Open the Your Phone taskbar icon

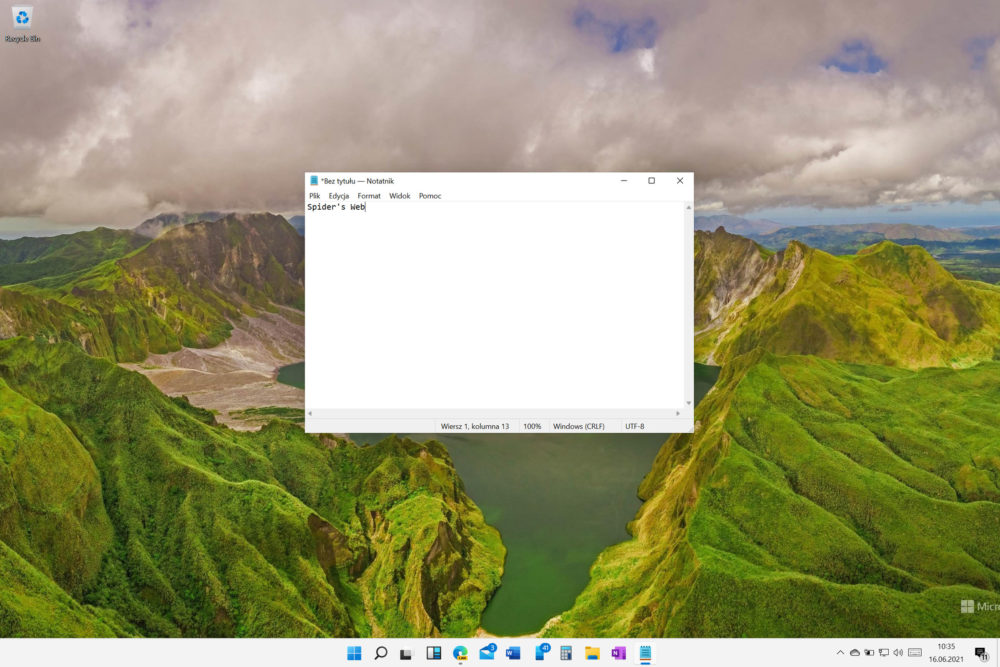point(541,652)
